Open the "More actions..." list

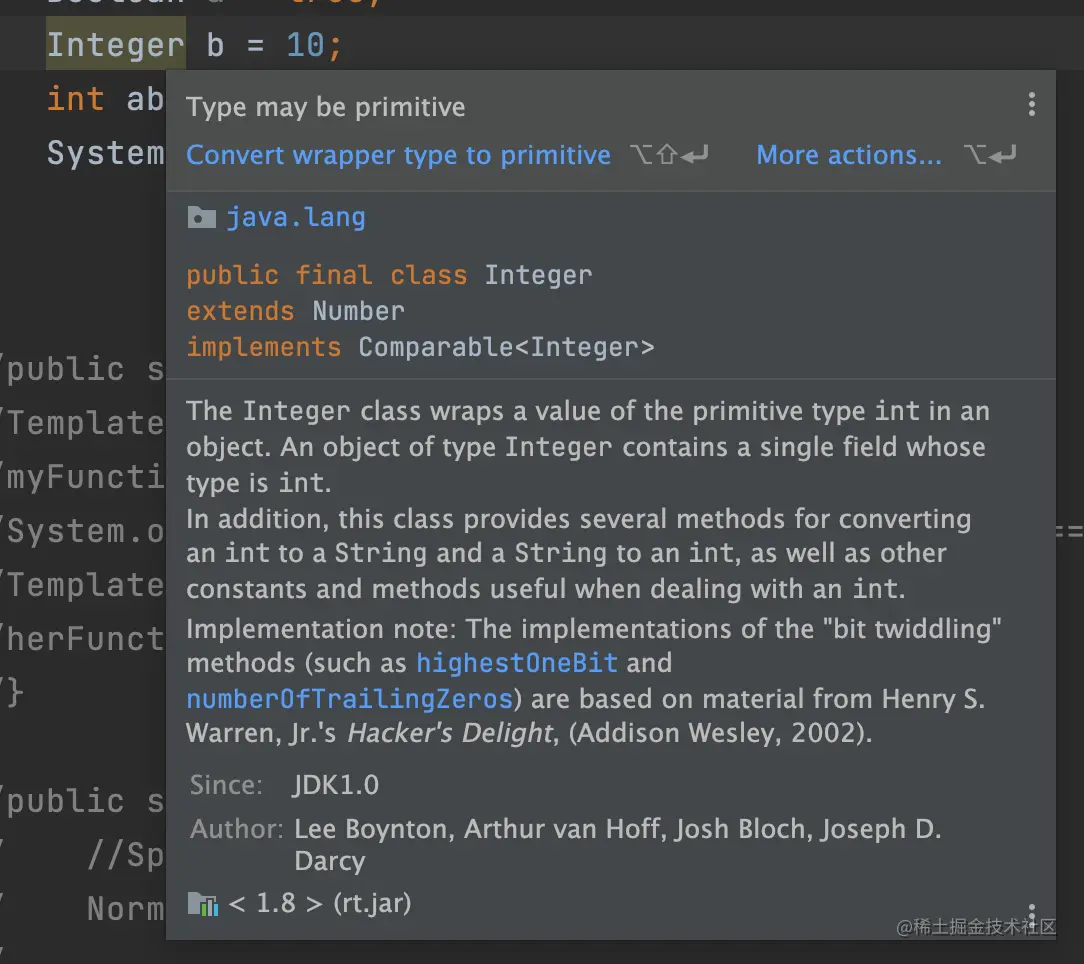click(848, 155)
